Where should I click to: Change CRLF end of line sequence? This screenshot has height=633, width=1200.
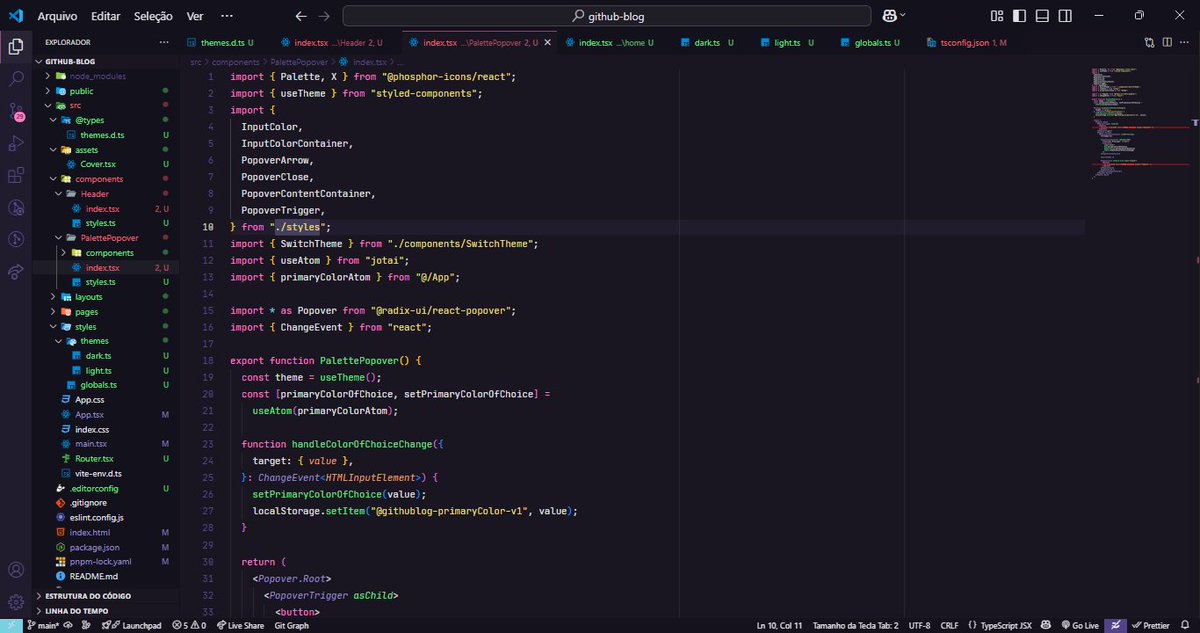tap(949, 625)
